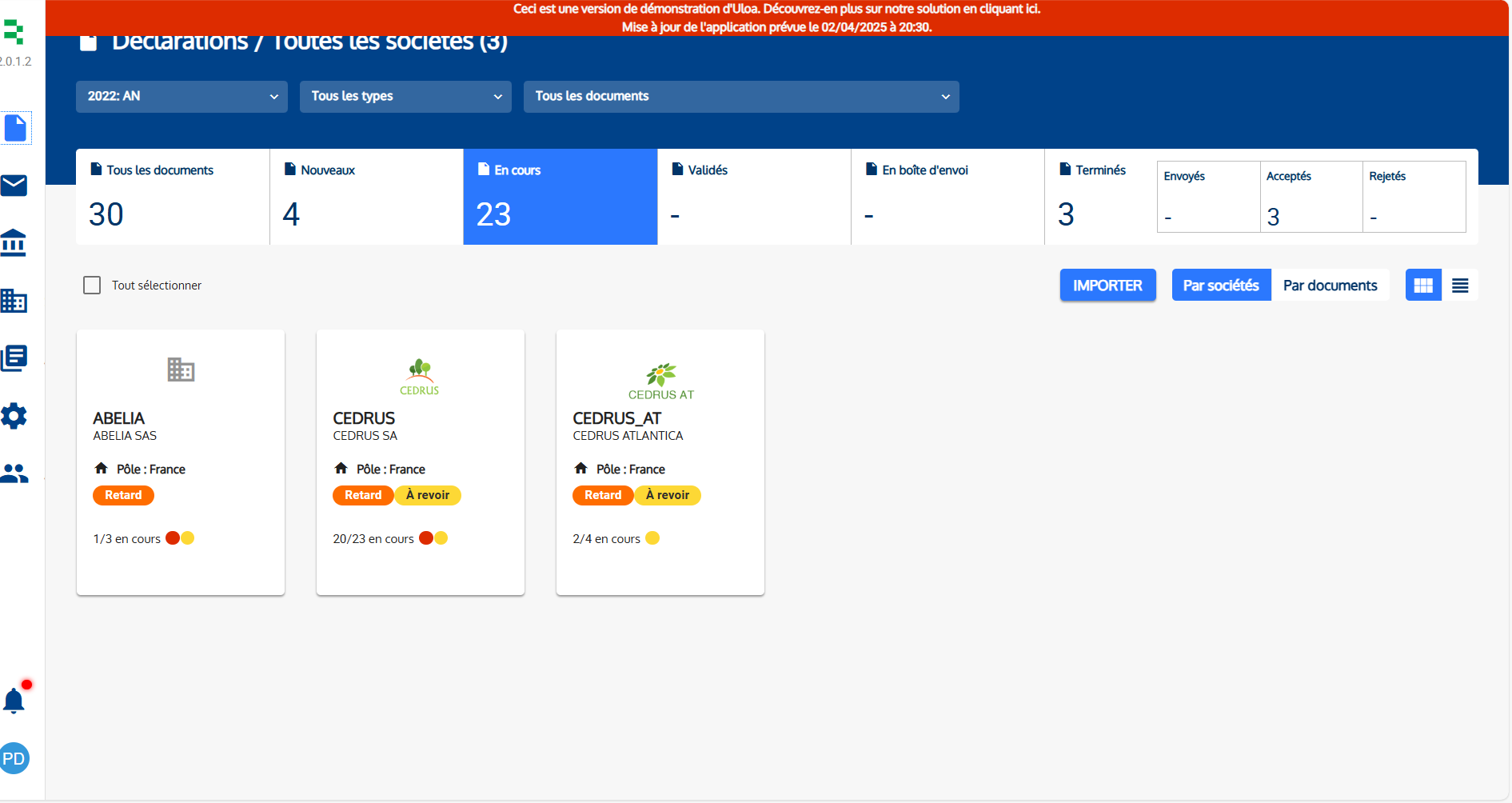Select the Nouveaux status tab
Image resolution: width=1512 pixels, height=803 pixels.
click(x=366, y=197)
